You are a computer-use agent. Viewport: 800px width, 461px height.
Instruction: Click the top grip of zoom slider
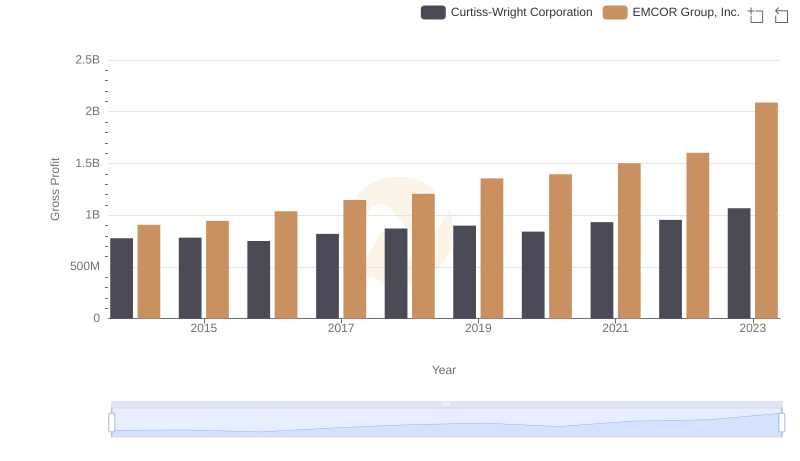(446, 404)
